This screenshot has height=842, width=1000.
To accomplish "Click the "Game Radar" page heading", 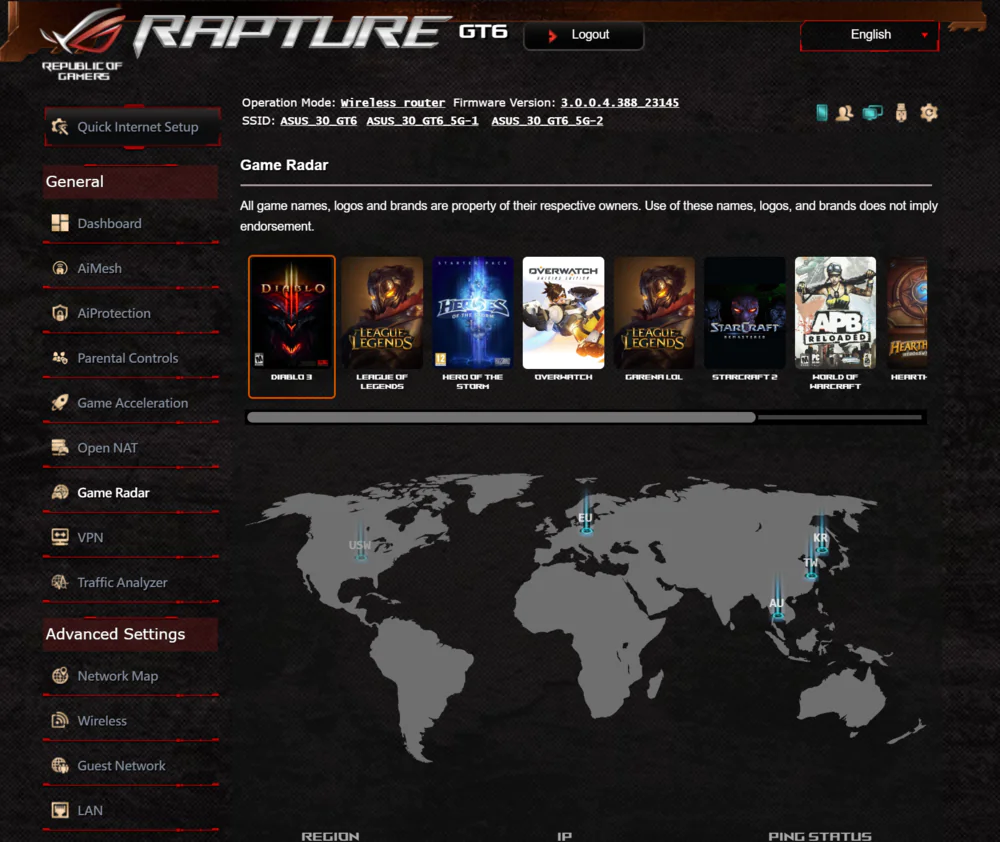I will [284, 165].
